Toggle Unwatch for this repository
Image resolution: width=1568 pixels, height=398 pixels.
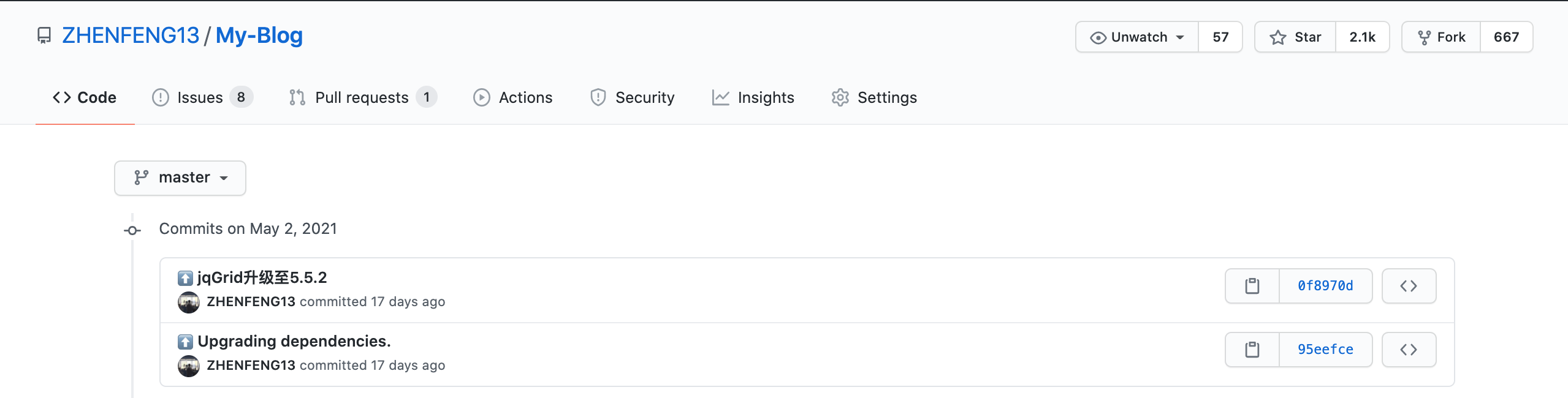[1137, 37]
